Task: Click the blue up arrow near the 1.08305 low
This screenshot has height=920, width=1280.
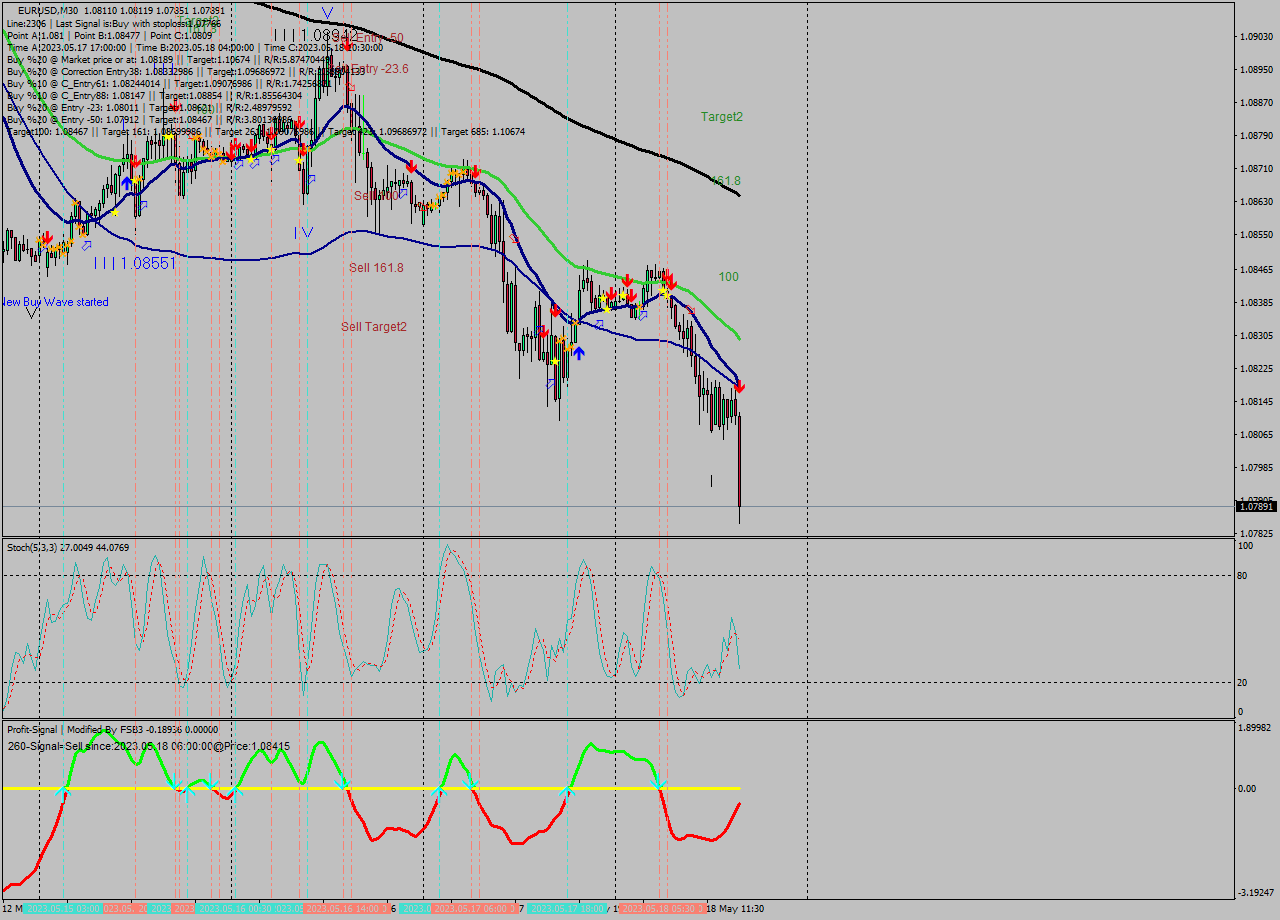Action: (578, 352)
